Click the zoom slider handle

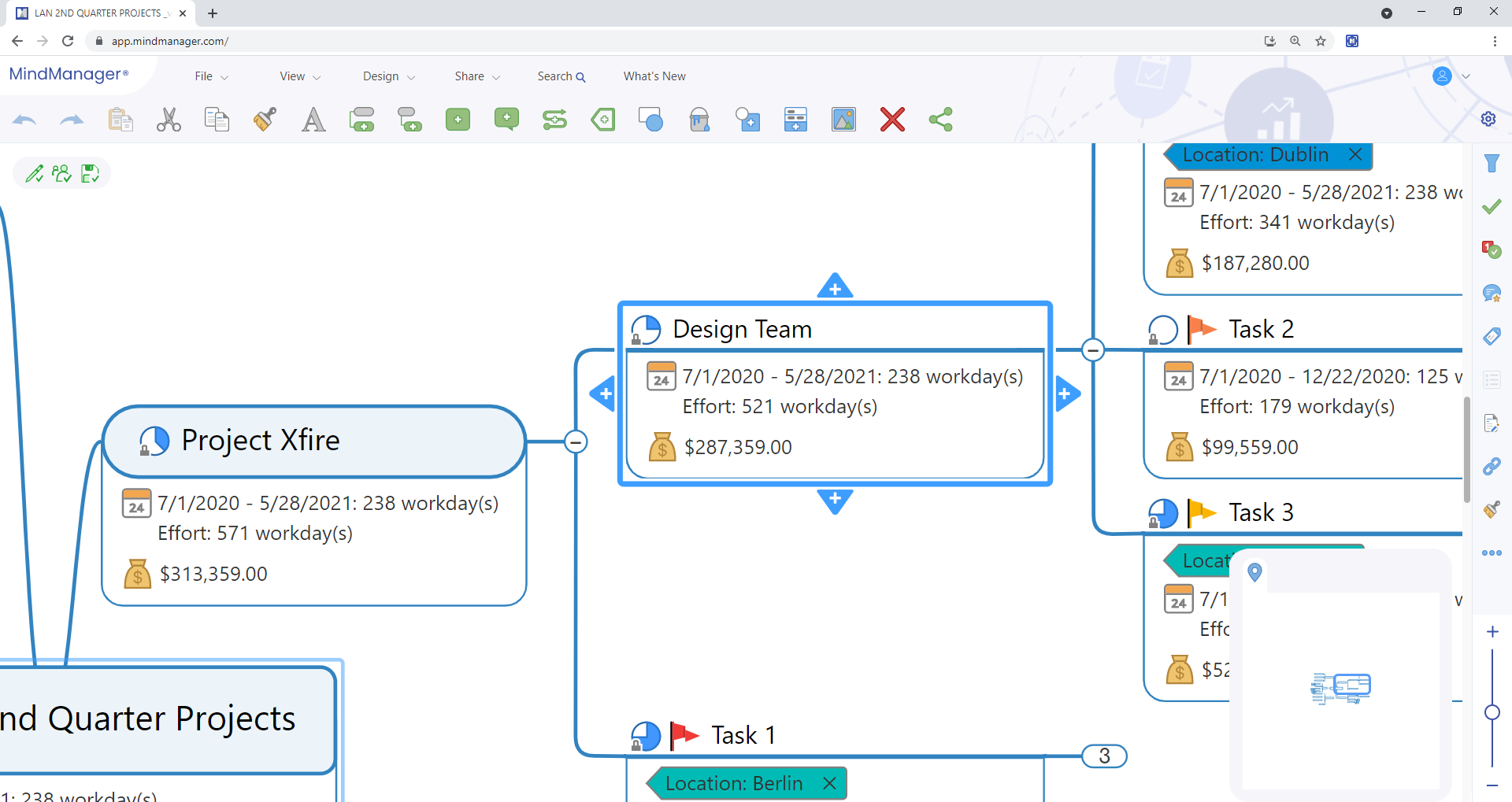click(x=1492, y=712)
